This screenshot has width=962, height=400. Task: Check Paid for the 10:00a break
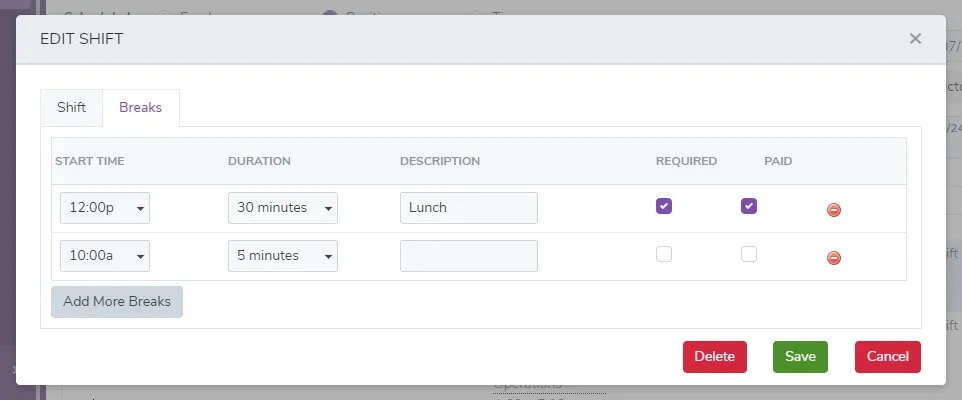(748, 253)
